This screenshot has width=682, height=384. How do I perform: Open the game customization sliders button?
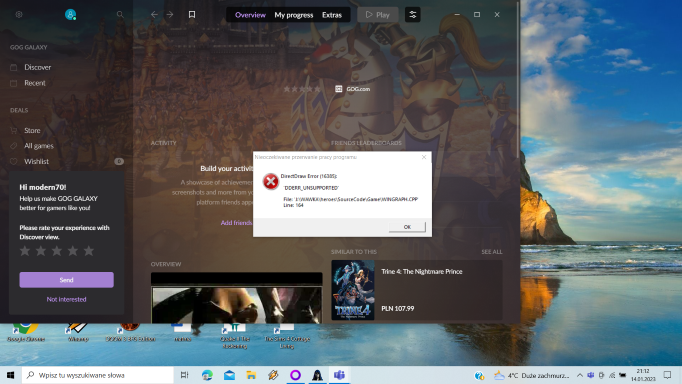pyautogui.click(x=412, y=15)
